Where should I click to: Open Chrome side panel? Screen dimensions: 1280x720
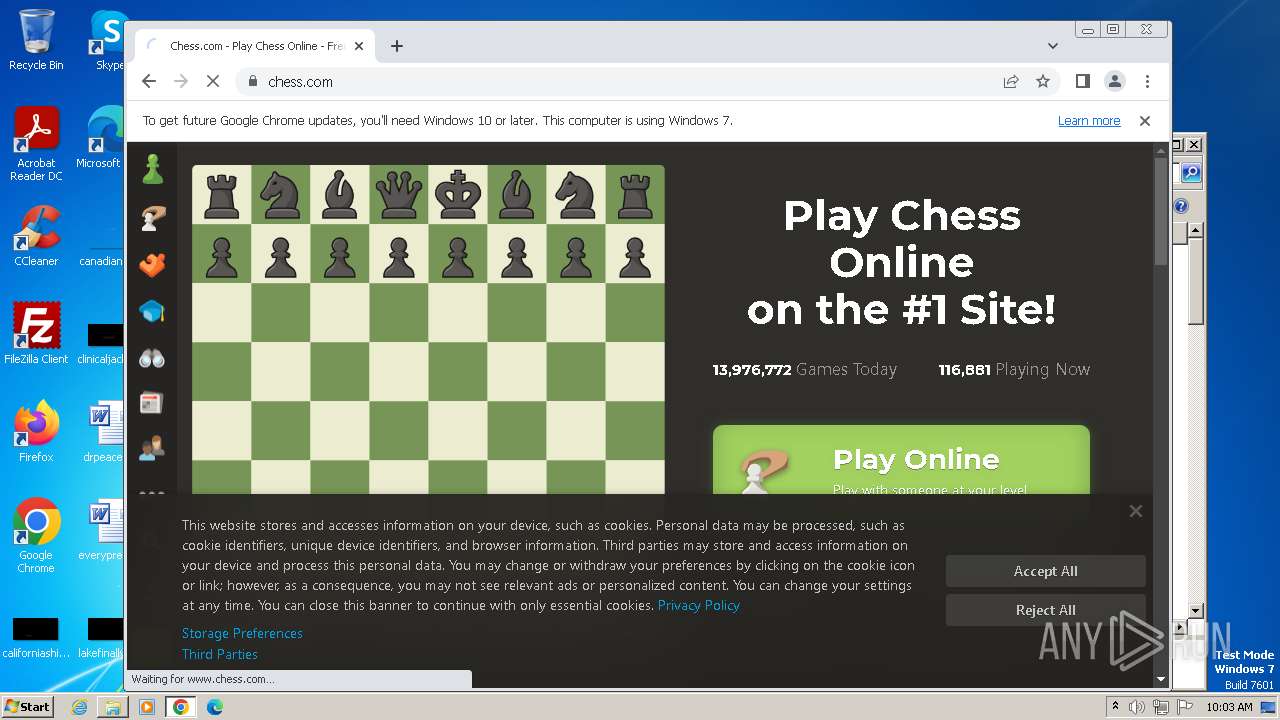[x=1082, y=81]
